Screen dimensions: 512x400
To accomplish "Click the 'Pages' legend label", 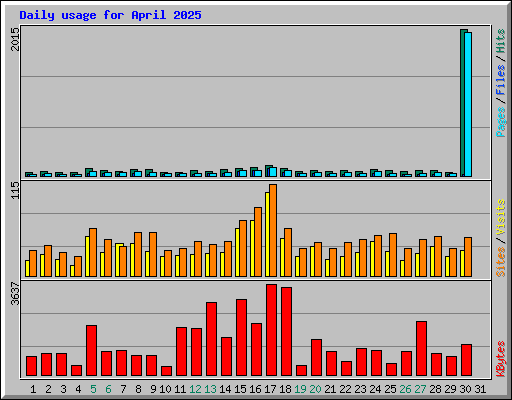I will 500,122.
